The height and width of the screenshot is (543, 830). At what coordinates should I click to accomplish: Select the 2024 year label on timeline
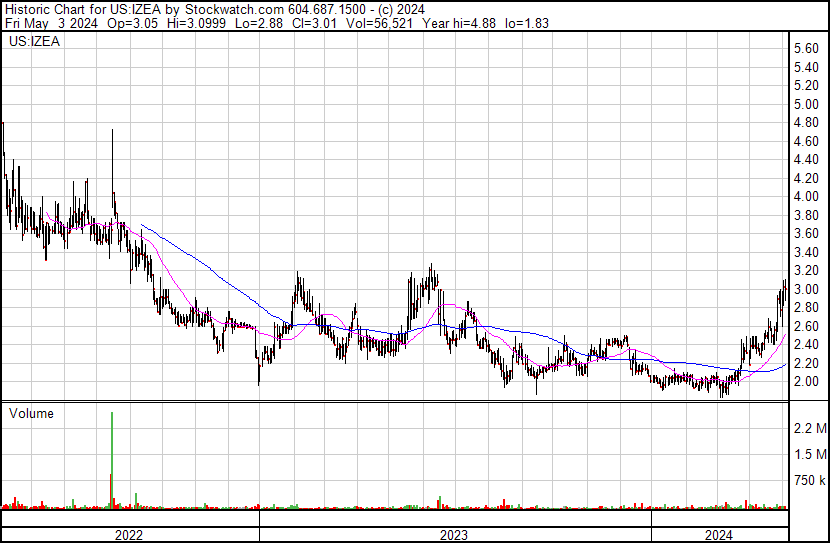click(x=718, y=535)
